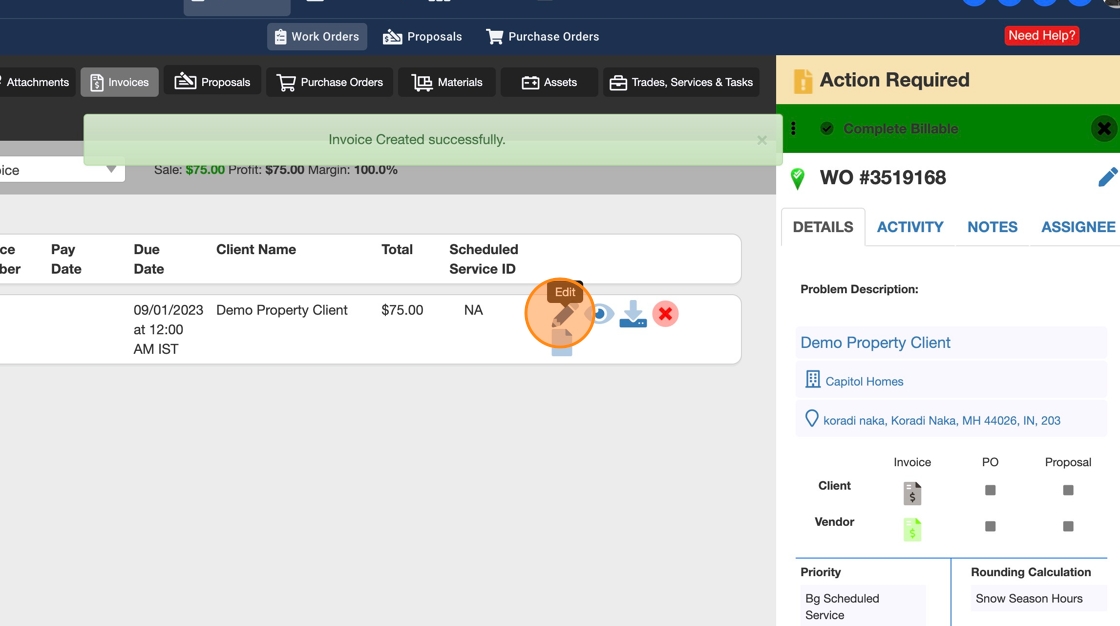View the invoice with the eye icon
The width and height of the screenshot is (1120, 626).
tap(602, 314)
